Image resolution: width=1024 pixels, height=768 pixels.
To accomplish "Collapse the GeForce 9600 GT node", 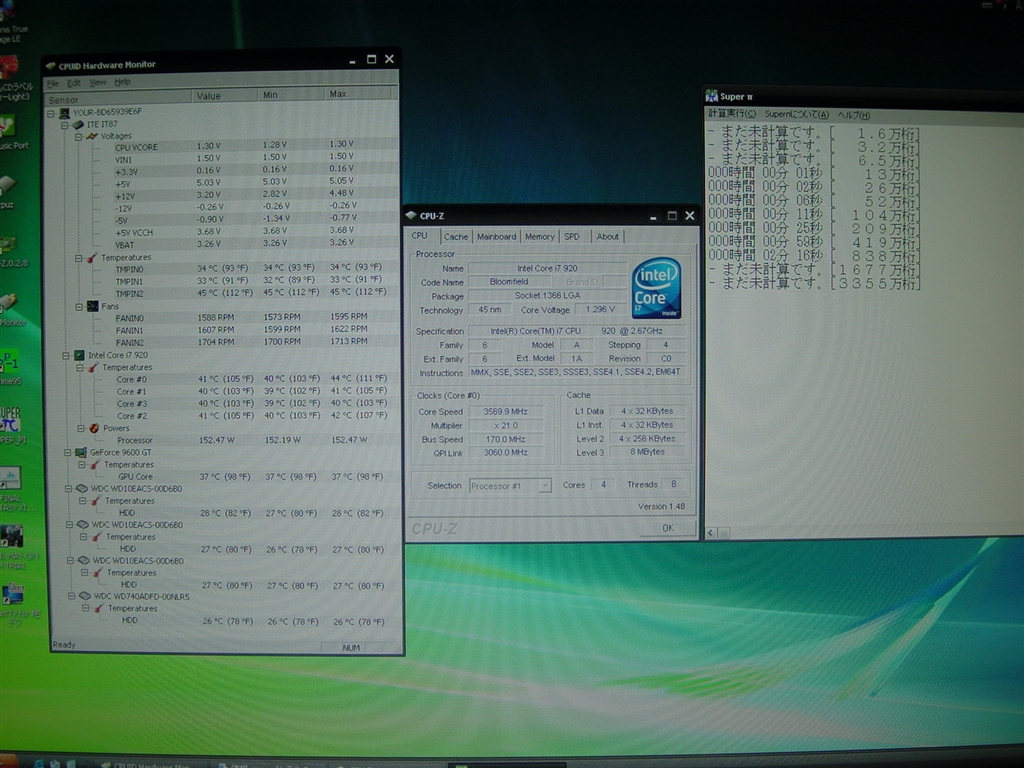I will point(67,452).
